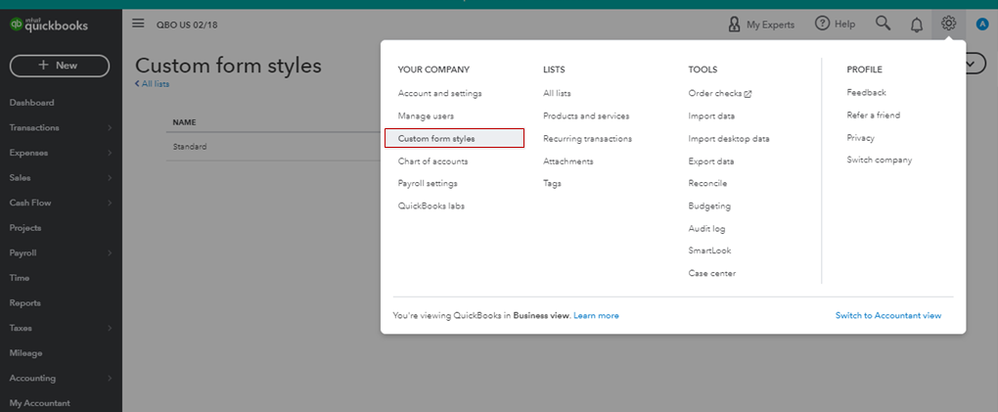998x412 pixels.
Task: Click the My Experts person icon
Action: 734,24
